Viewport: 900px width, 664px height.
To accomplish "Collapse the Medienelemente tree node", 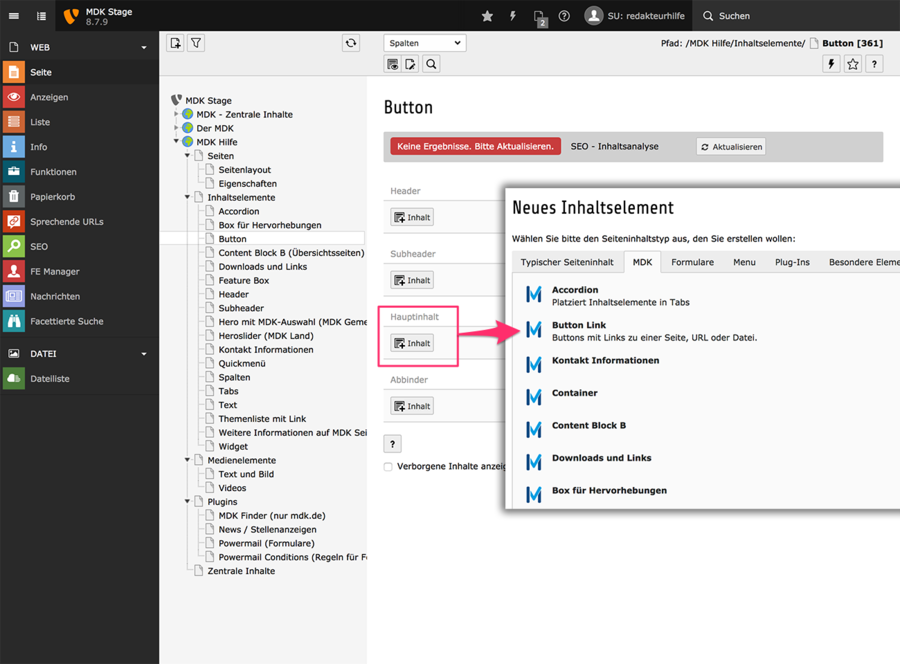I will point(187,460).
